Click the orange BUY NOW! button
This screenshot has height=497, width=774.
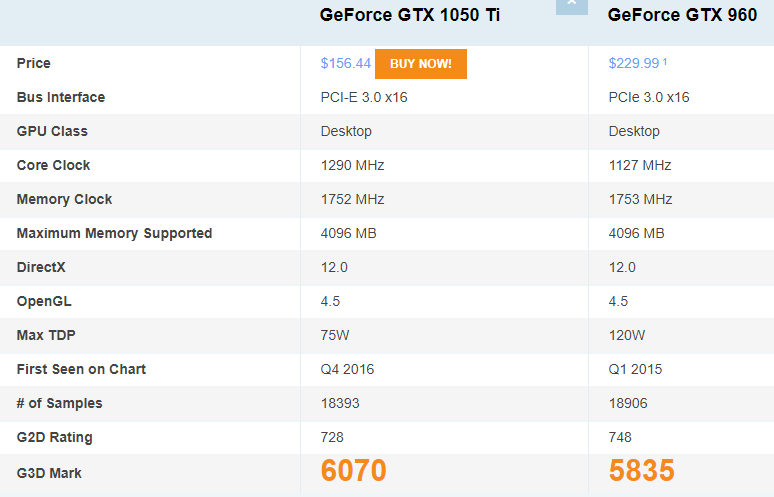click(420, 63)
